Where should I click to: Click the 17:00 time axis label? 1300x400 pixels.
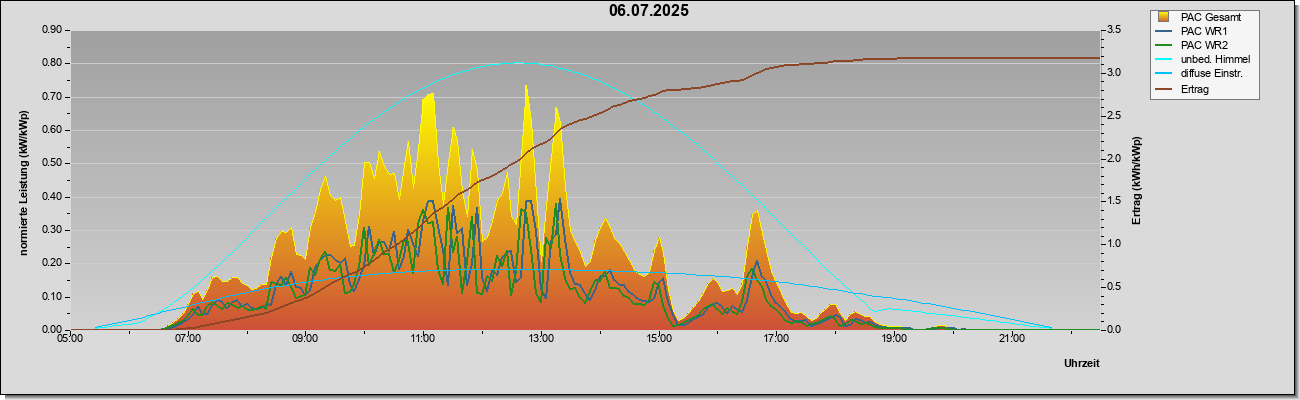pyautogui.click(x=776, y=340)
